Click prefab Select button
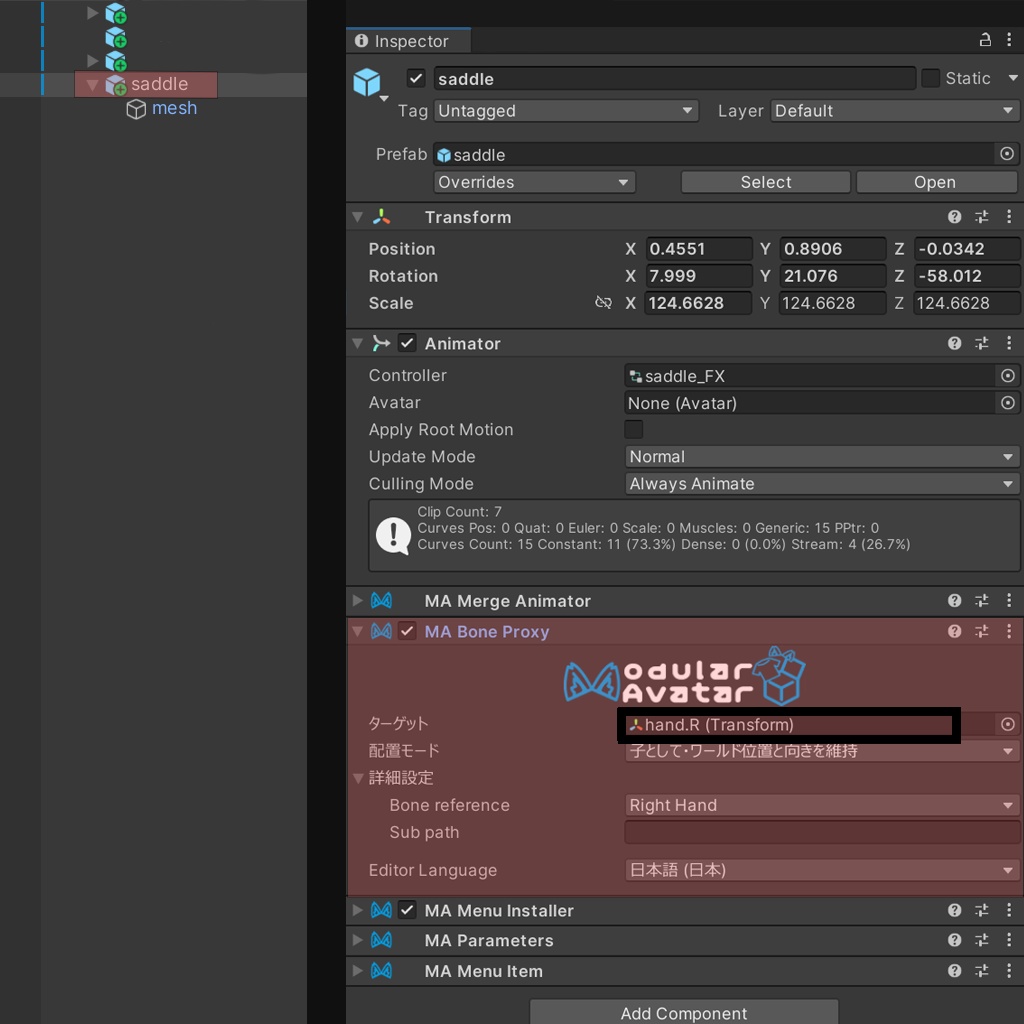This screenshot has width=1024, height=1024. pos(765,182)
